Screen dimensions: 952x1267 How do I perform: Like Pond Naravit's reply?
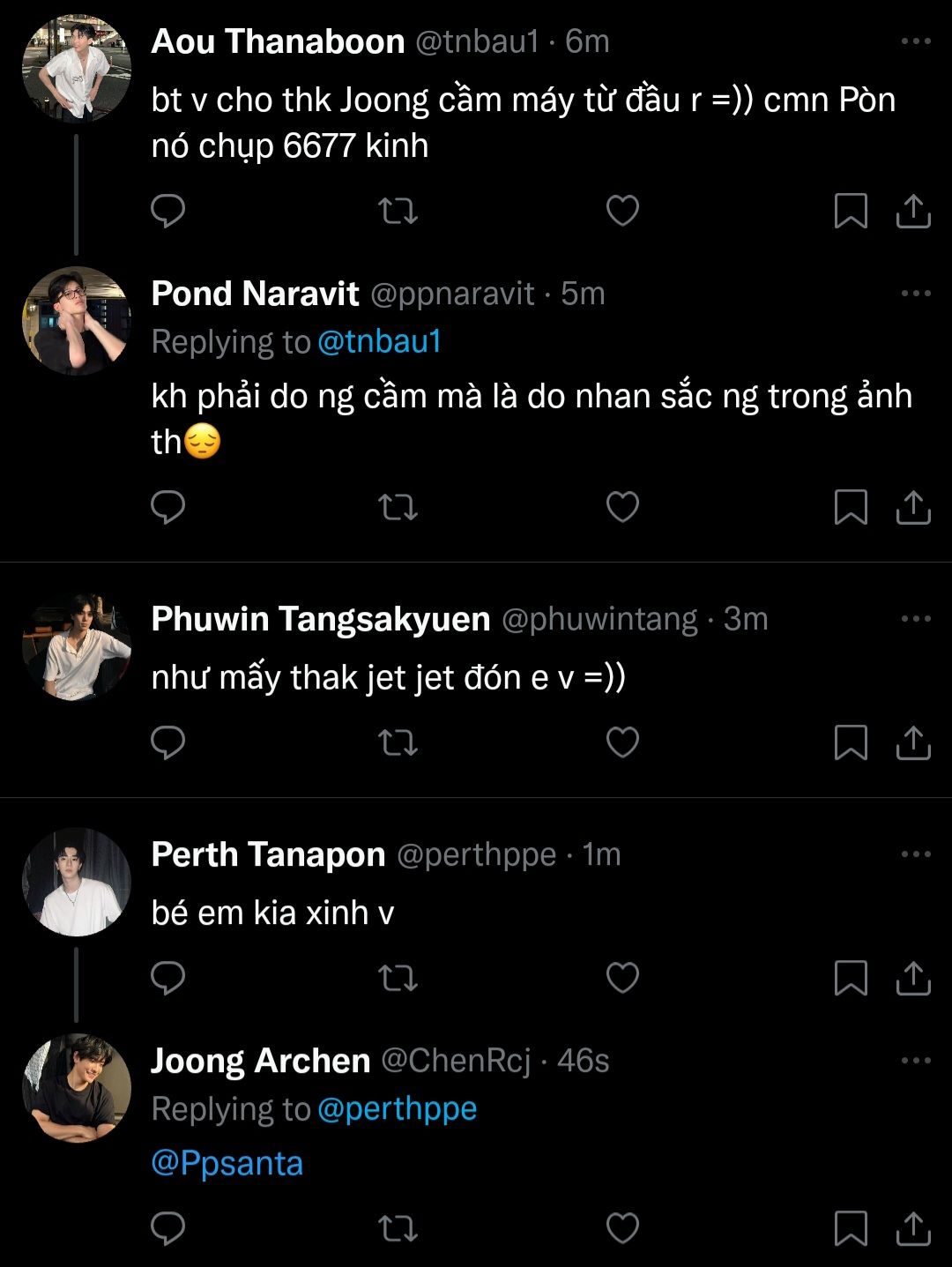tap(622, 507)
